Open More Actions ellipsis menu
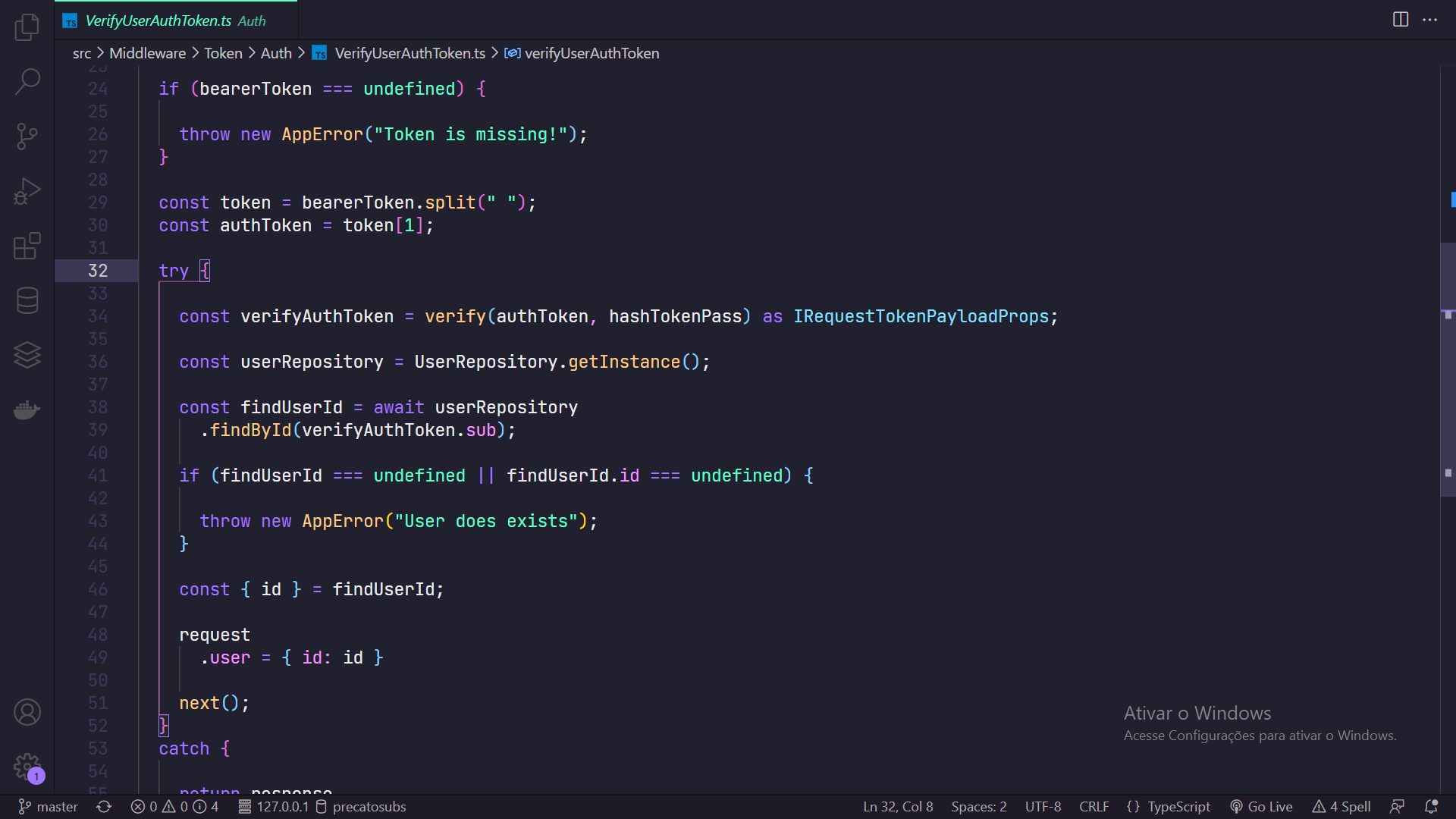Viewport: 1456px width, 819px height. click(x=1430, y=20)
